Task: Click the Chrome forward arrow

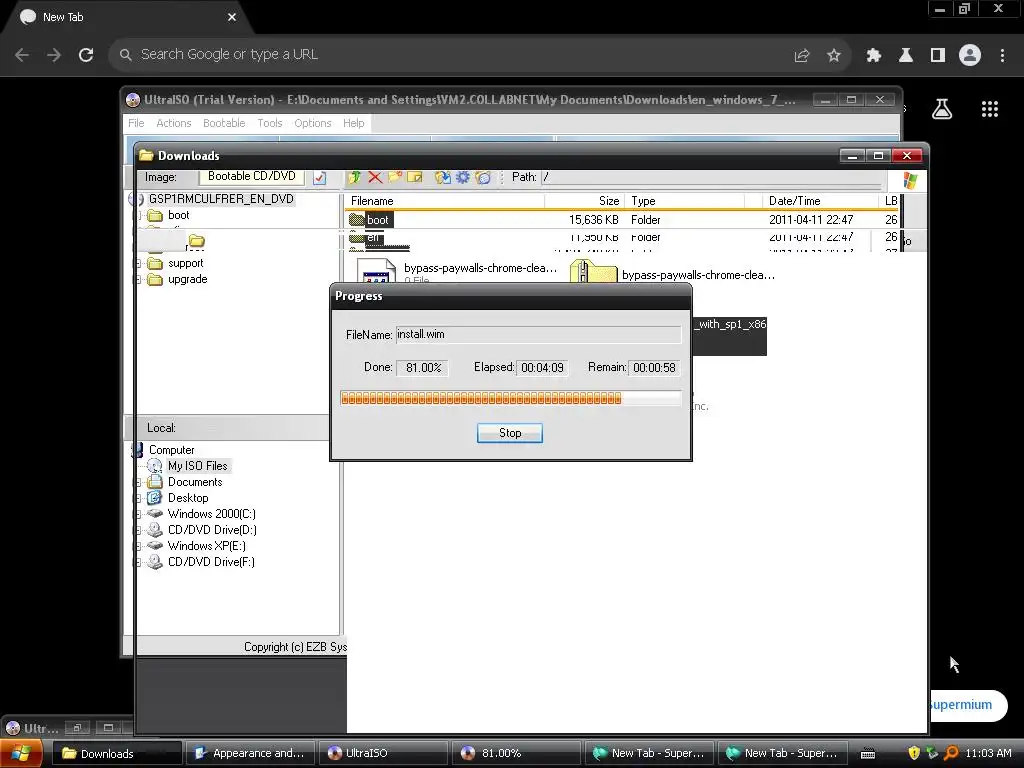Action: [54, 55]
